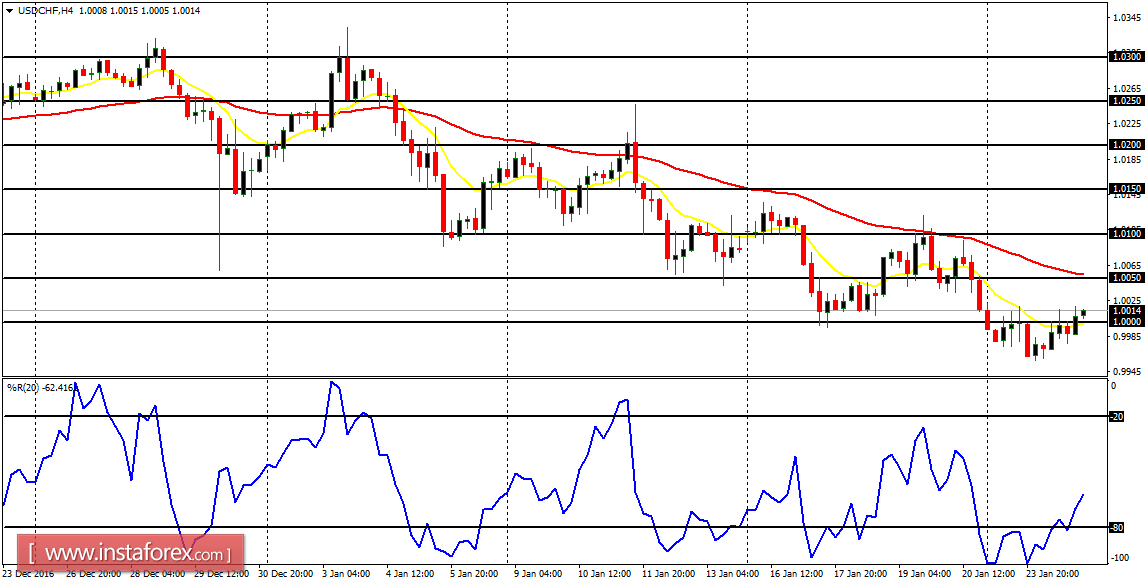1147x585 pixels.
Task: Select the %R(20) -62.416 indicator label
Action: point(41,386)
